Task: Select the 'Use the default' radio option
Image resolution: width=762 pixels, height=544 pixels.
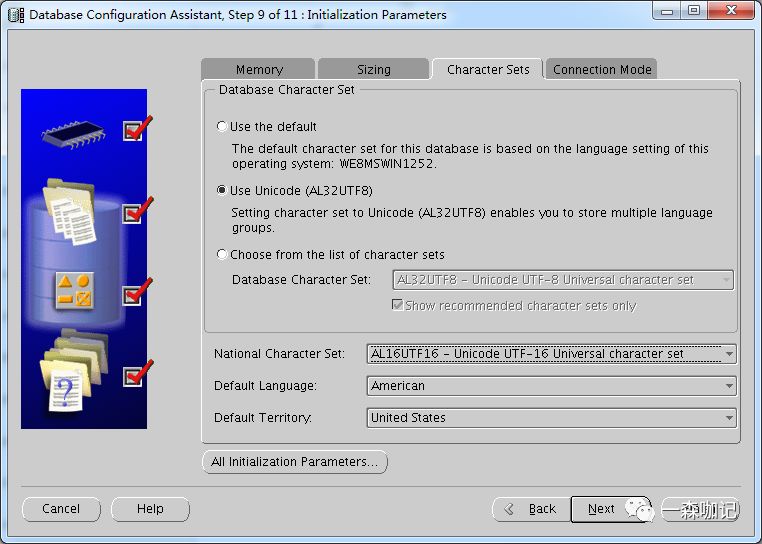Action: click(x=222, y=127)
